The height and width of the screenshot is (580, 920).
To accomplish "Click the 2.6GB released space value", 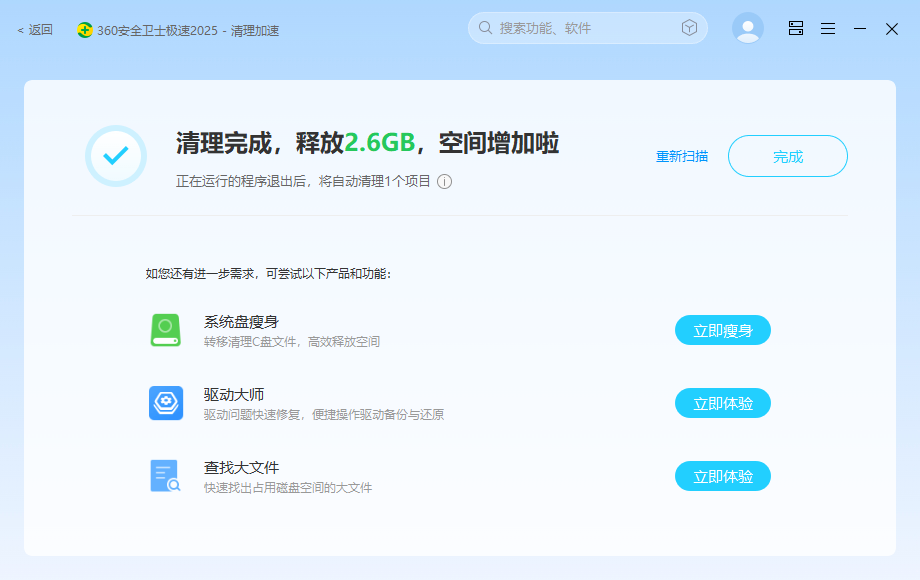I will 380,143.
